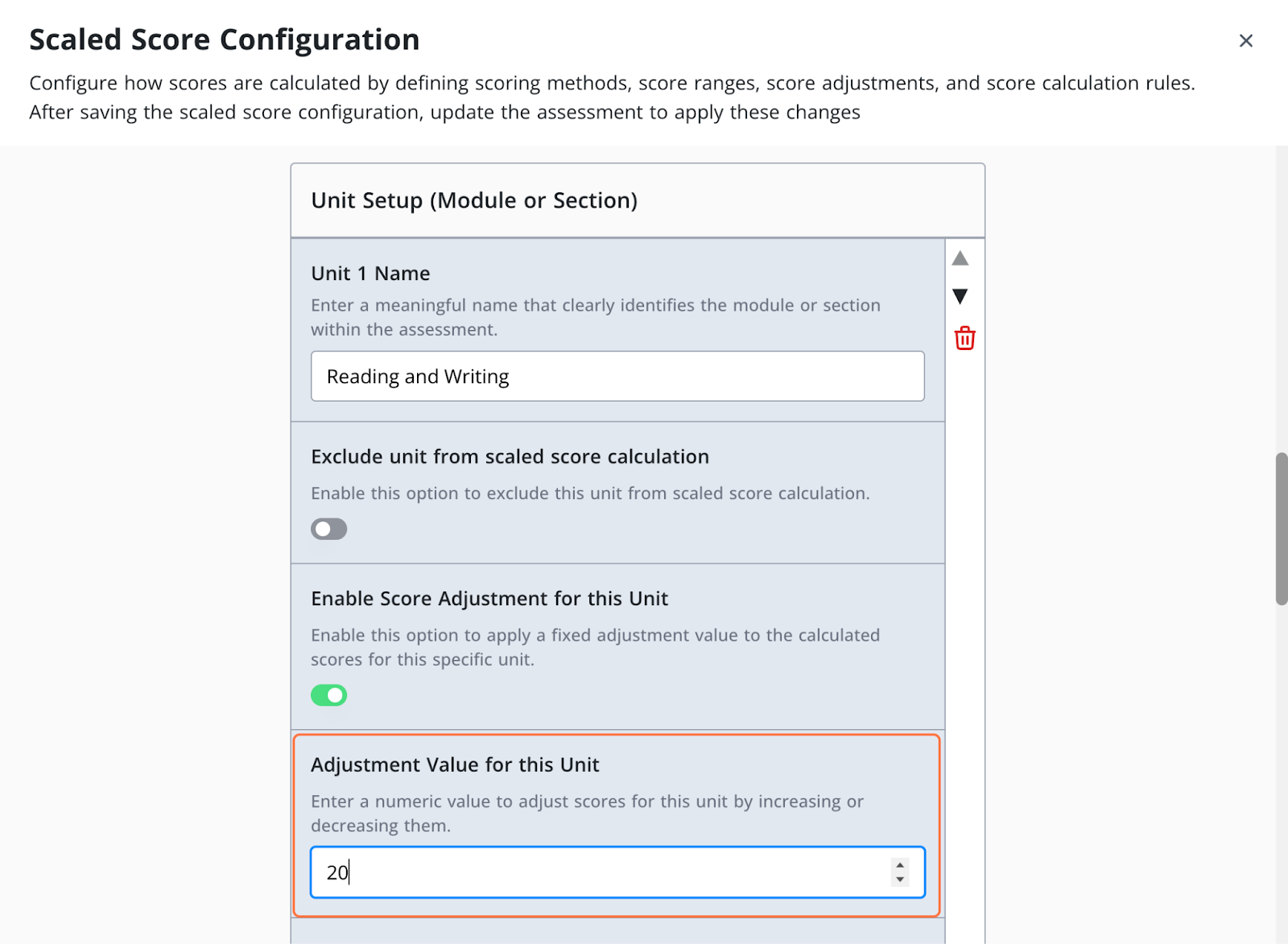
Task: Close the Scaled Score Configuration dialog
Action: coord(1245,41)
